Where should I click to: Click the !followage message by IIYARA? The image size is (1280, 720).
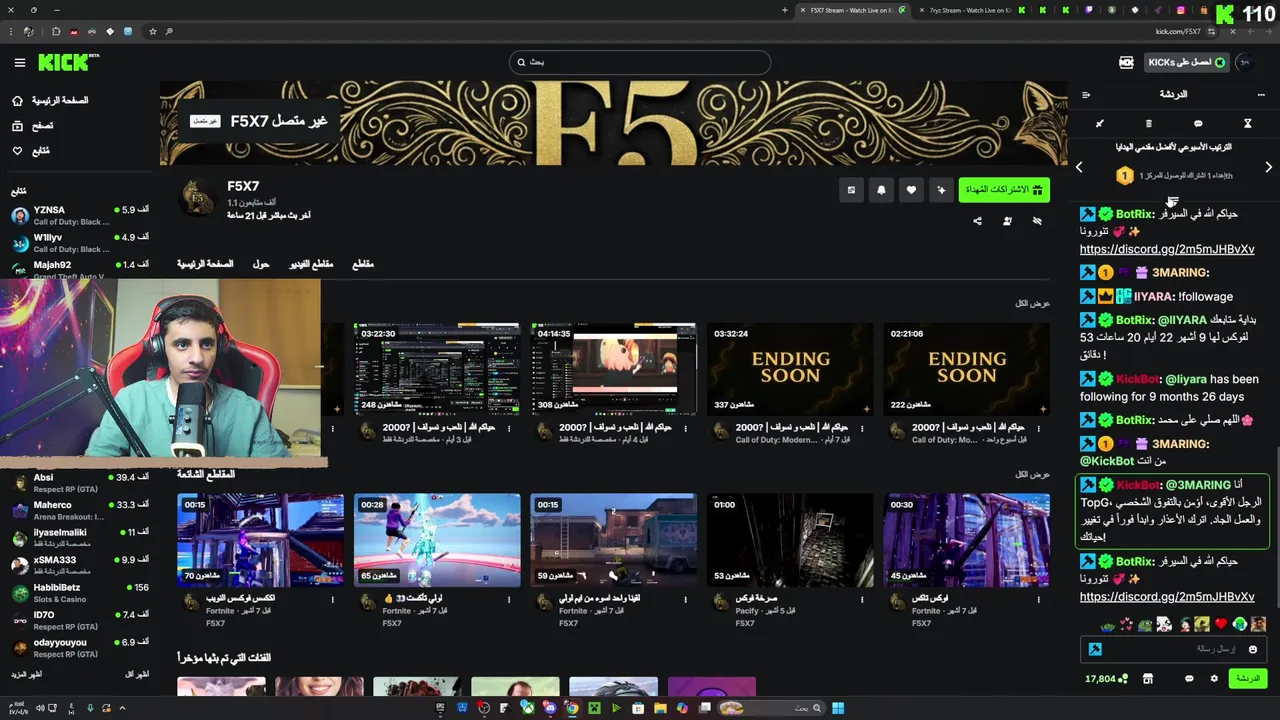1205,297
